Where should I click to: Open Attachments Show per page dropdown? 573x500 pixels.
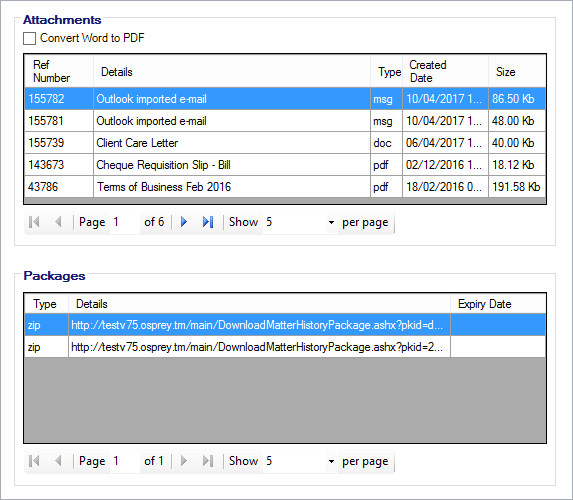pos(331,222)
